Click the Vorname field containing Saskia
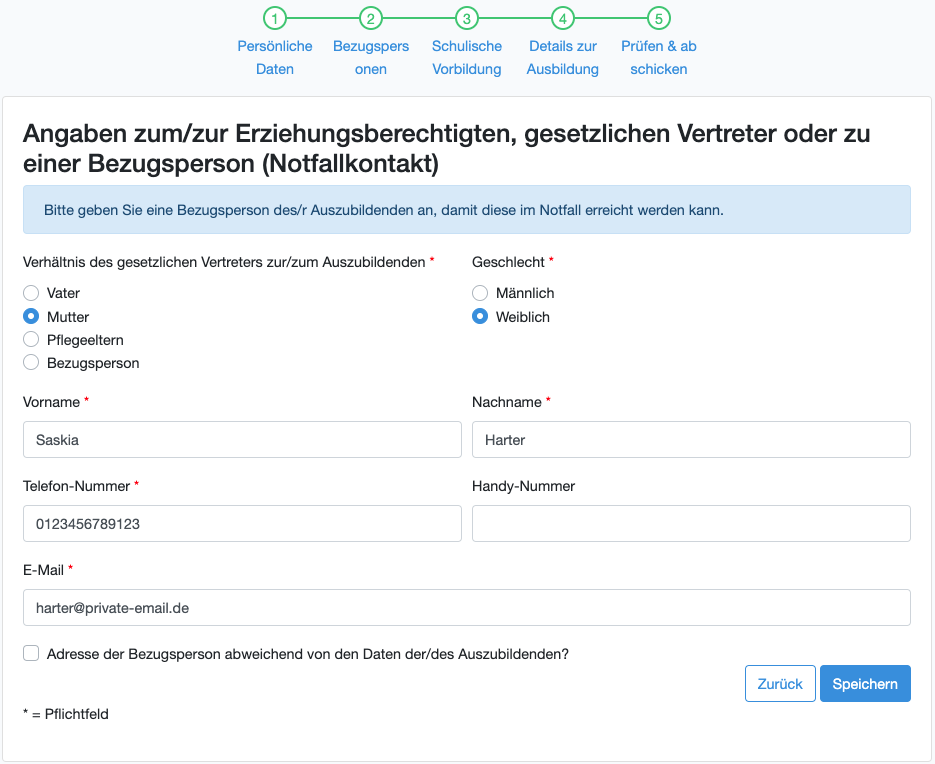The width and height of the screenshot is (935, 764). [242, 440]
